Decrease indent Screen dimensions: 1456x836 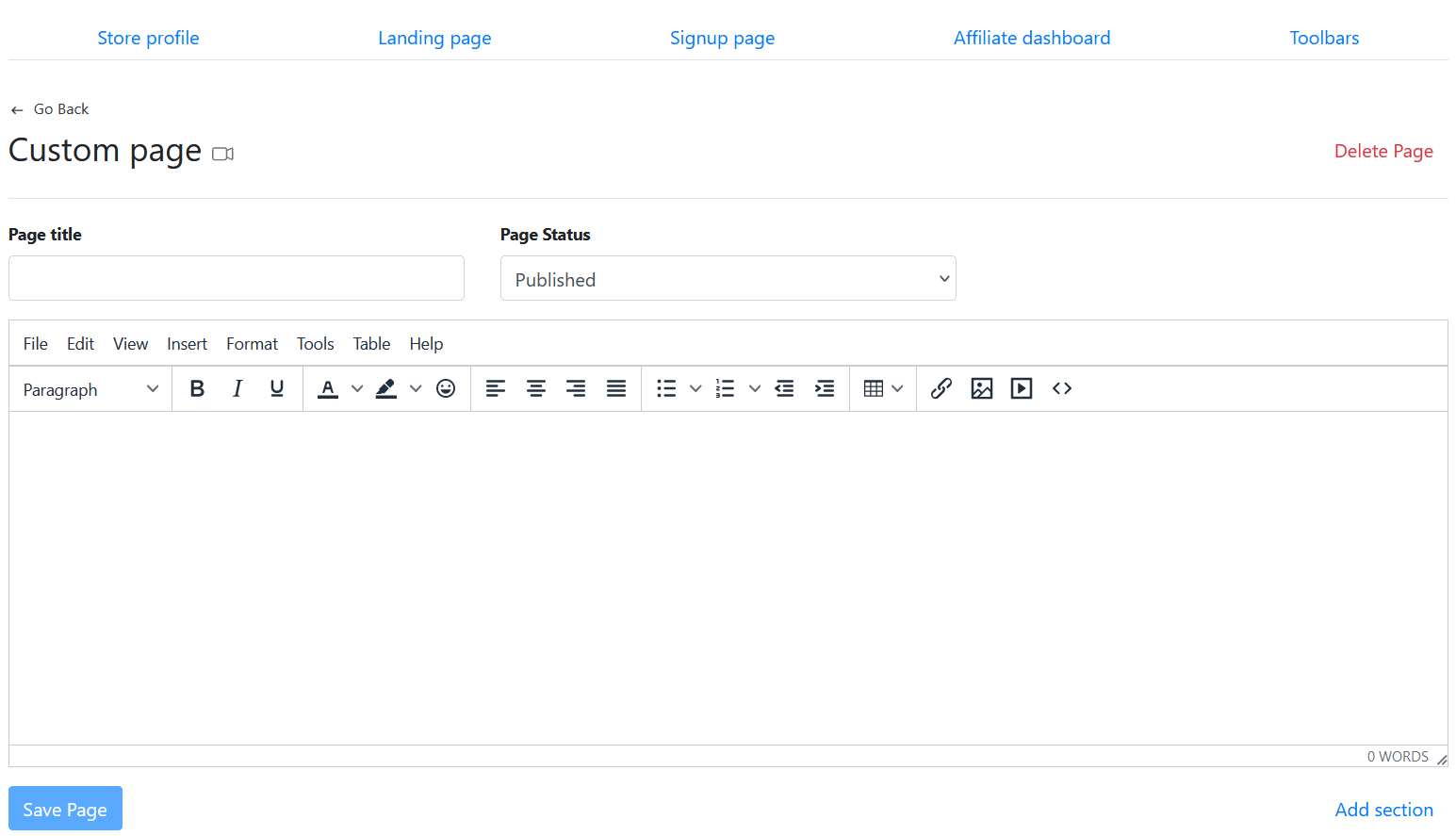784,388
